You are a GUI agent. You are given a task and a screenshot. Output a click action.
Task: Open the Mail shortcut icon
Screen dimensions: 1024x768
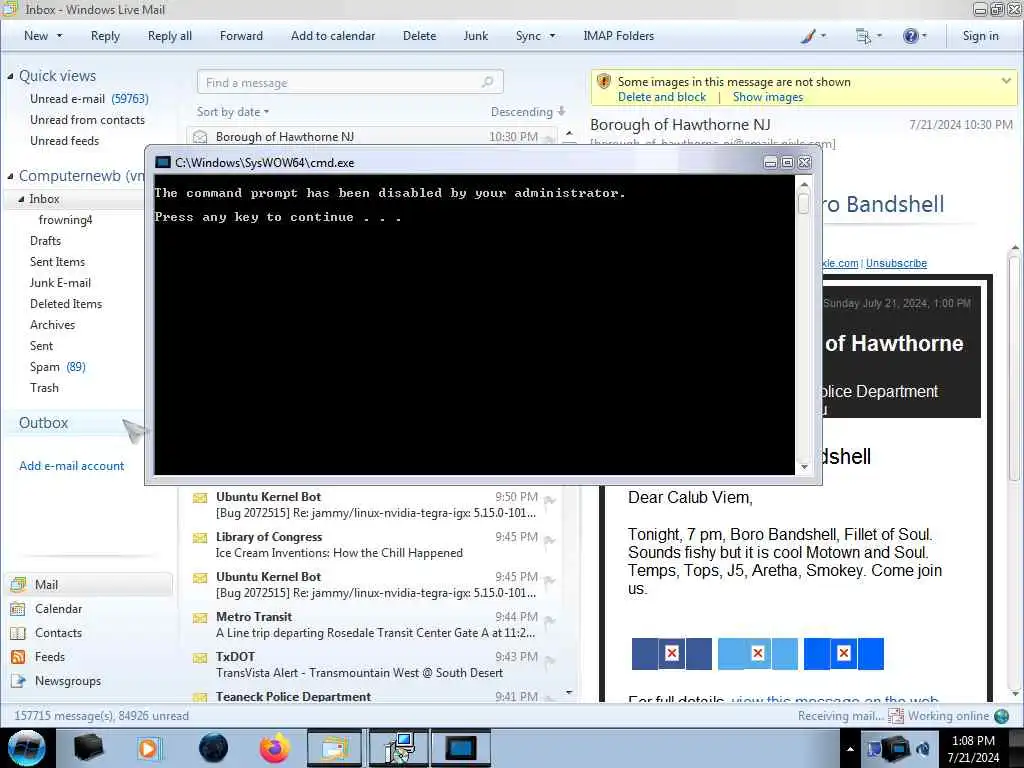point(18,584)
